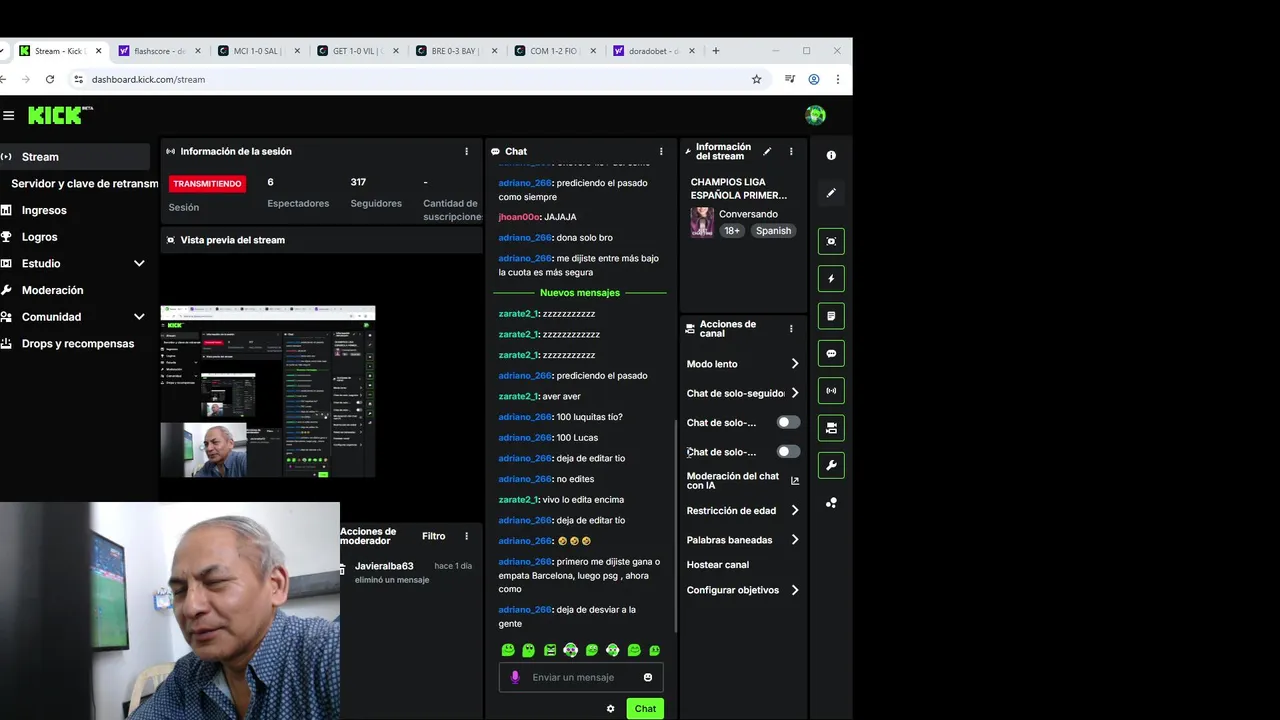Focus the Enviar un mensaje input
1280x720 pixels.
point(580,677)
